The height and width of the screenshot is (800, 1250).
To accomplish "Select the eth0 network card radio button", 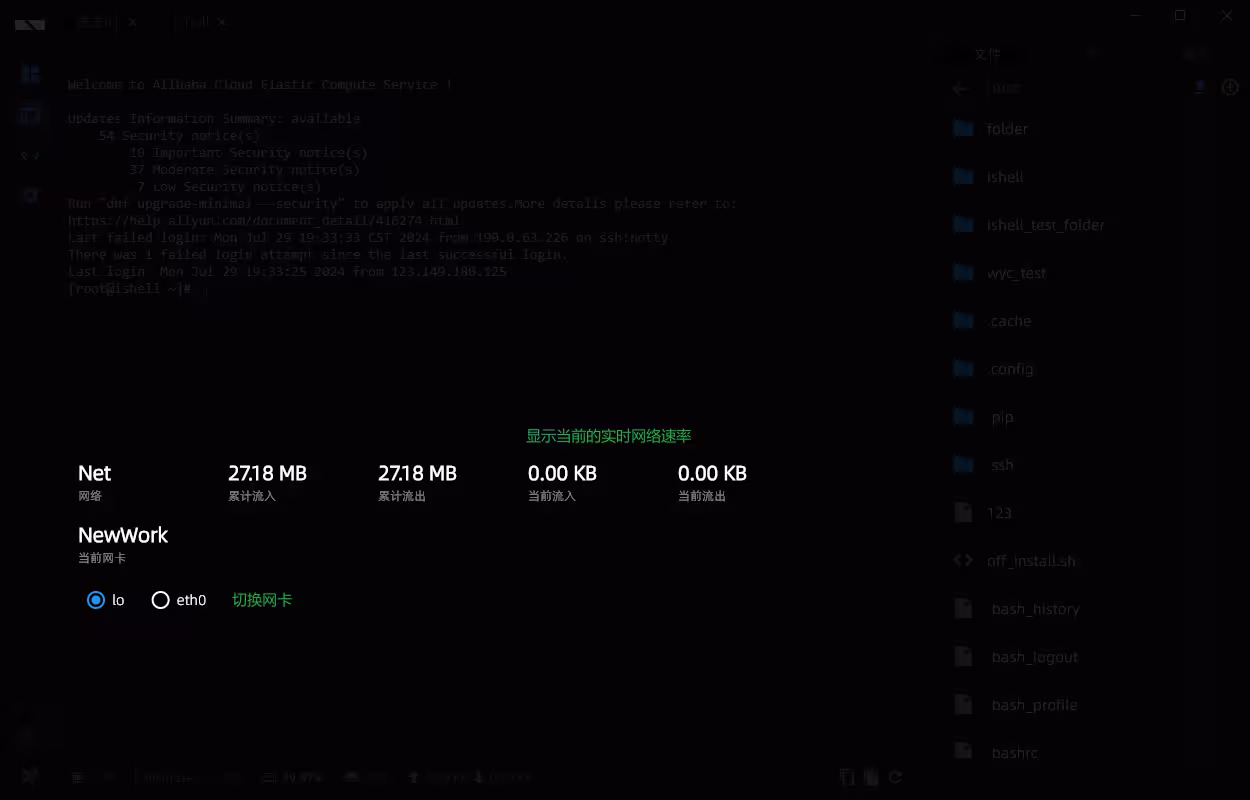I will click(x=160, y=600).
